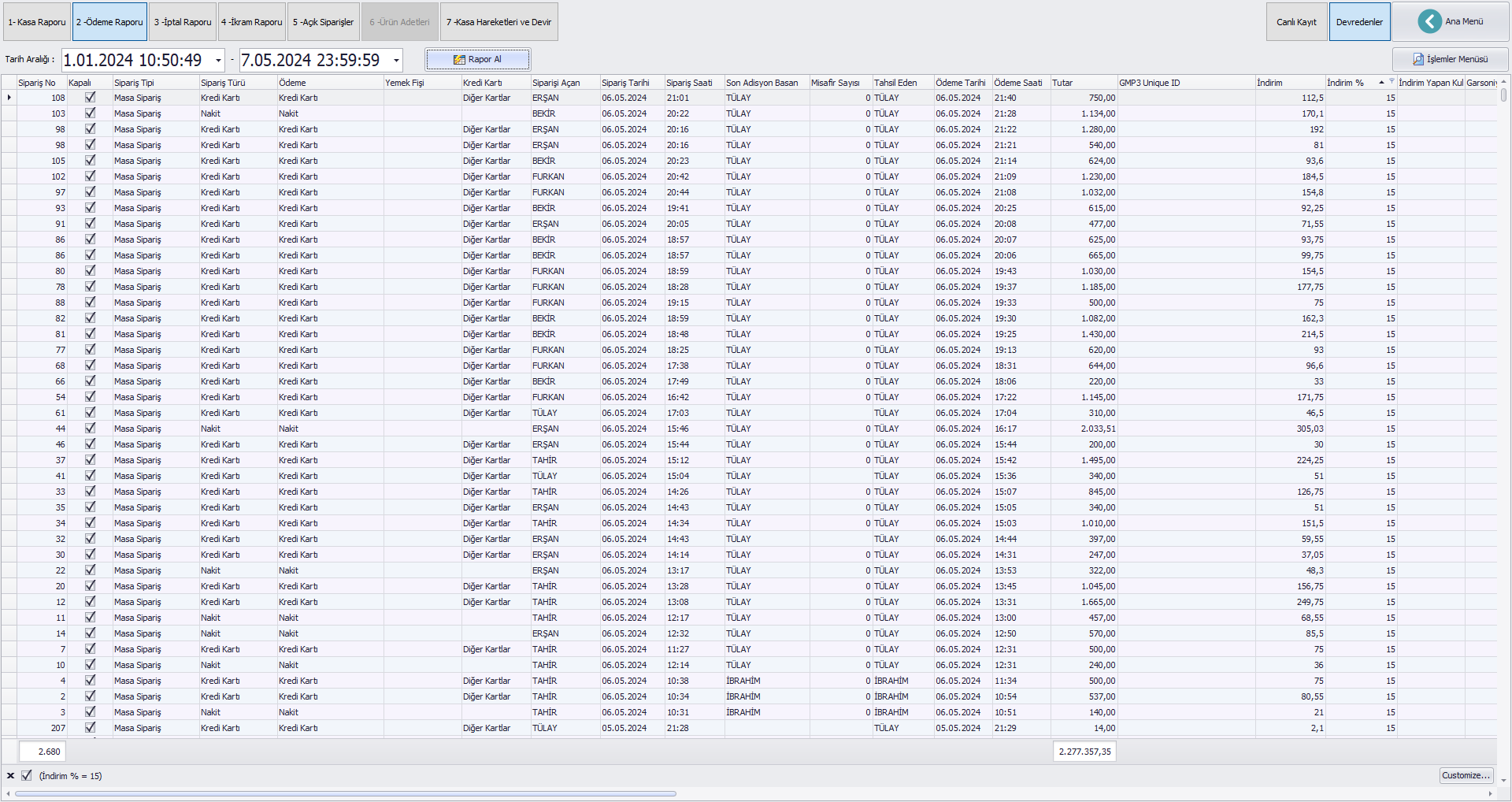Toggle Kapalı checkbox for order 97
Screen dimensions: 1512x802
[x=90, y=192]
